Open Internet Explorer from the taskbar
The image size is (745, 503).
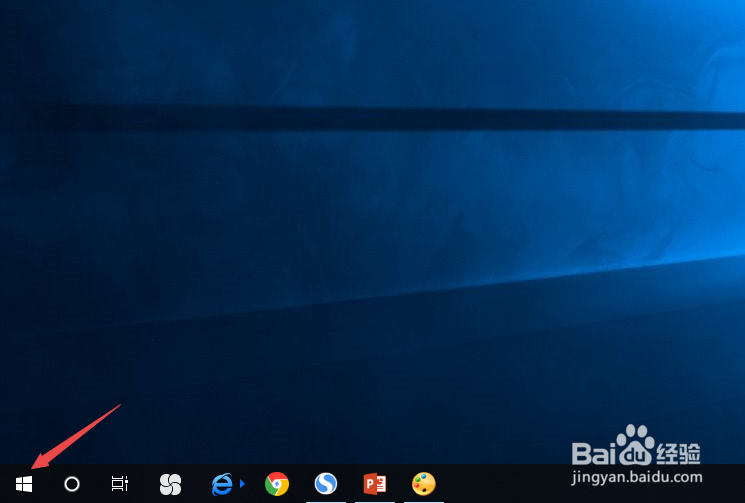222,484
